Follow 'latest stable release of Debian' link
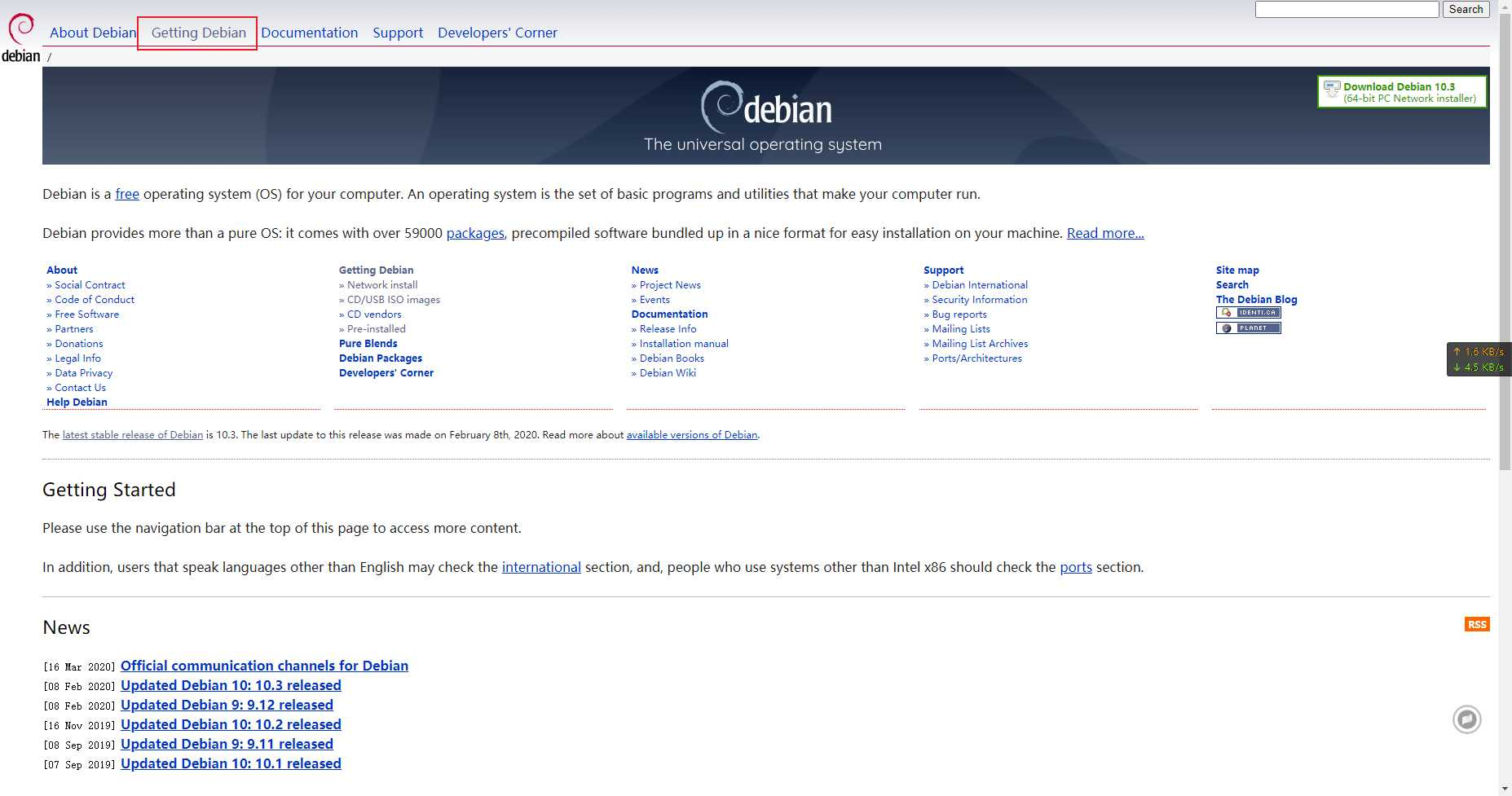This screenshot has width=1512, height=796. (x=133, y=435)
